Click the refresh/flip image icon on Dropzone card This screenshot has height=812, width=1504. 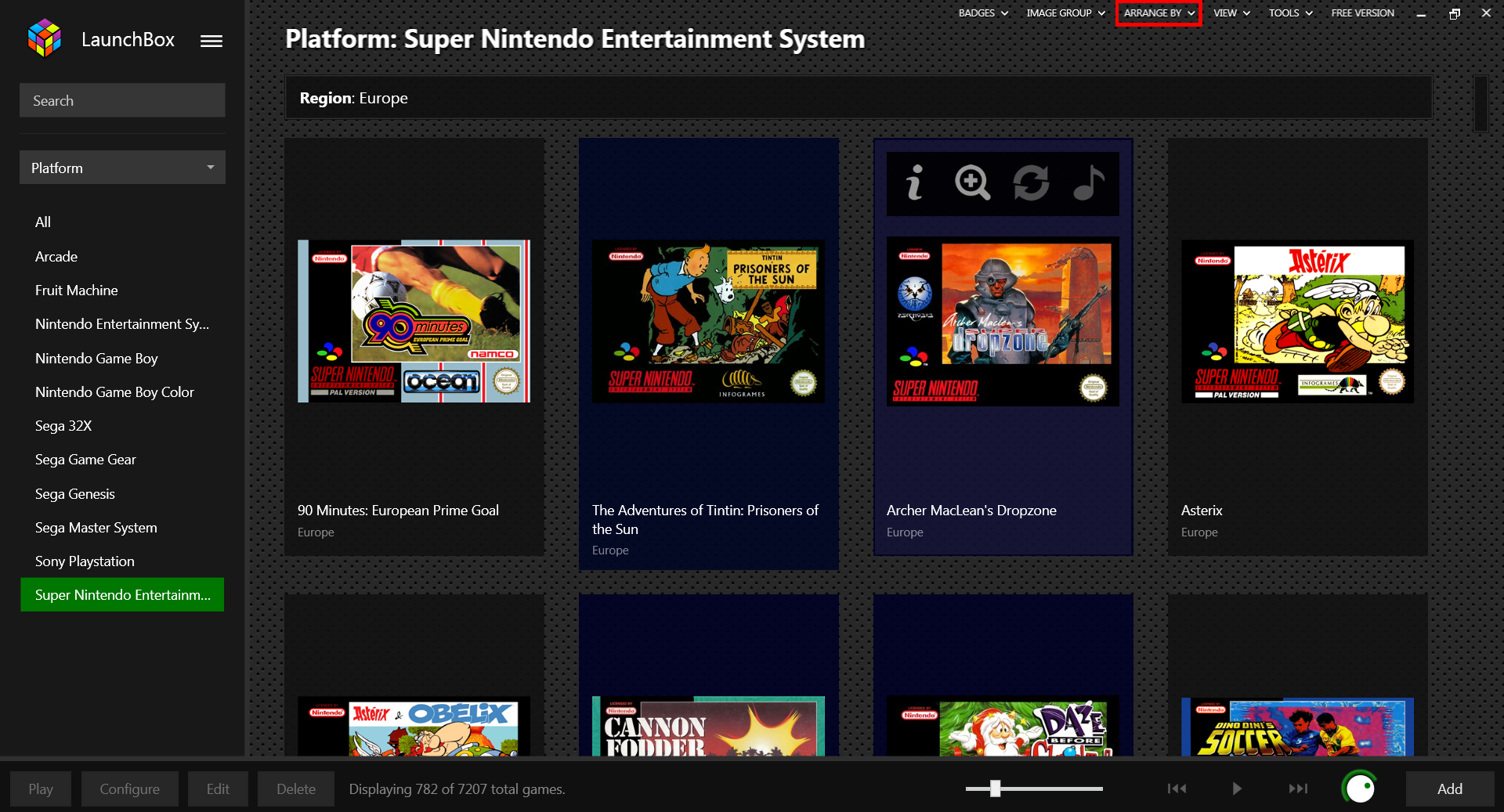1031,183
